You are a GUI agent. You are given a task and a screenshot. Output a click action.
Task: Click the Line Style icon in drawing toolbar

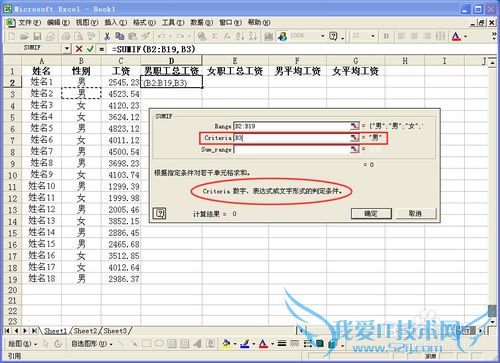pyautogui.click(x=282, y=343)
